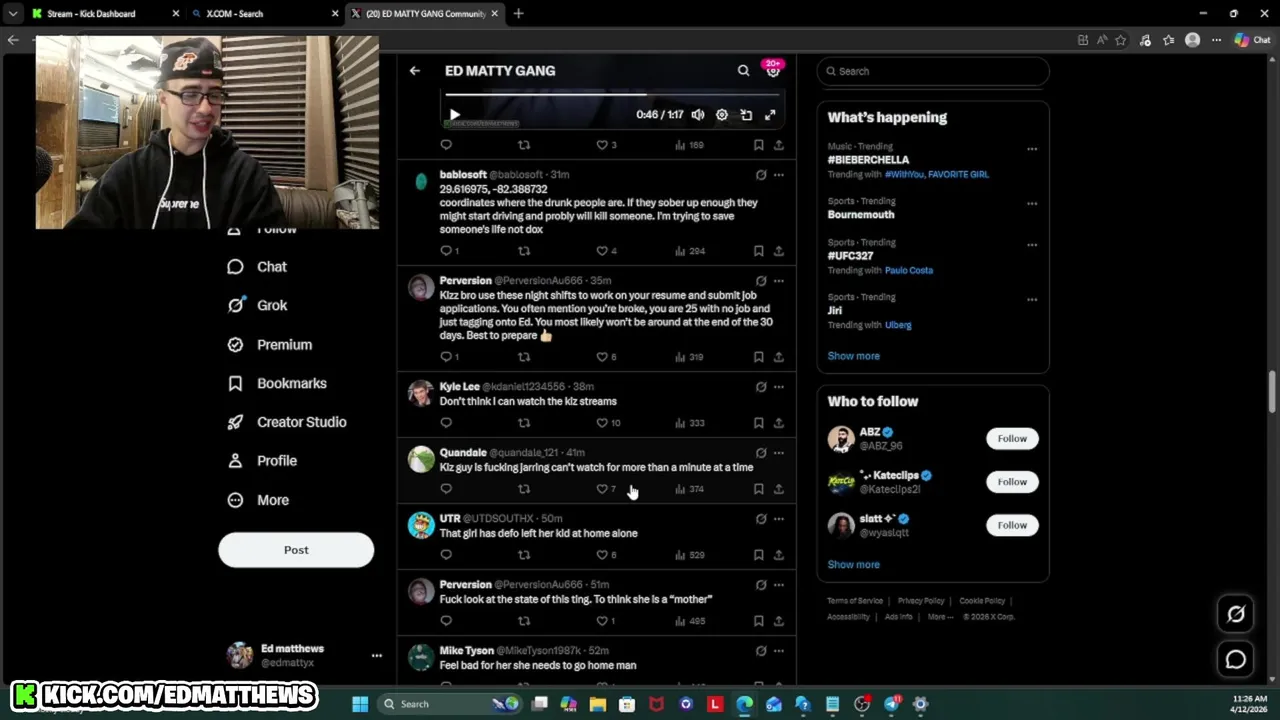Bookmark the bablosoft post
Viewport: 1280px width, 720px height.
[759, 251]
